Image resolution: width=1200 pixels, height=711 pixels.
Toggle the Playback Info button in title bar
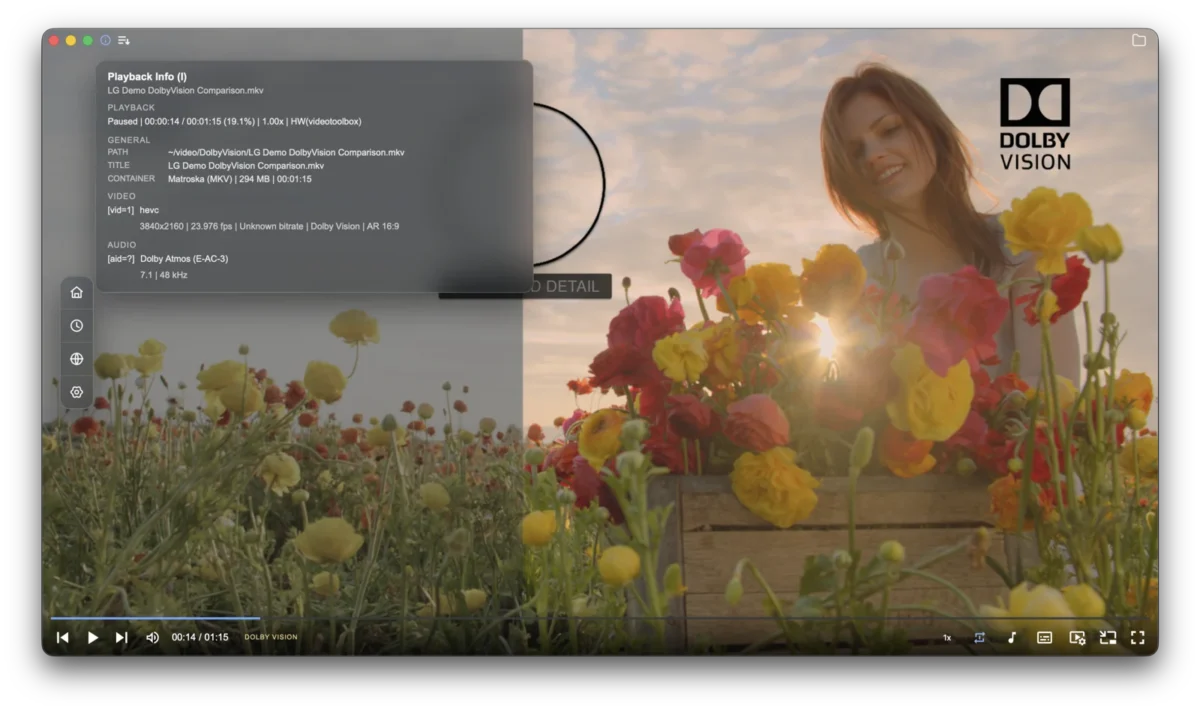click(x=105, y=40)
